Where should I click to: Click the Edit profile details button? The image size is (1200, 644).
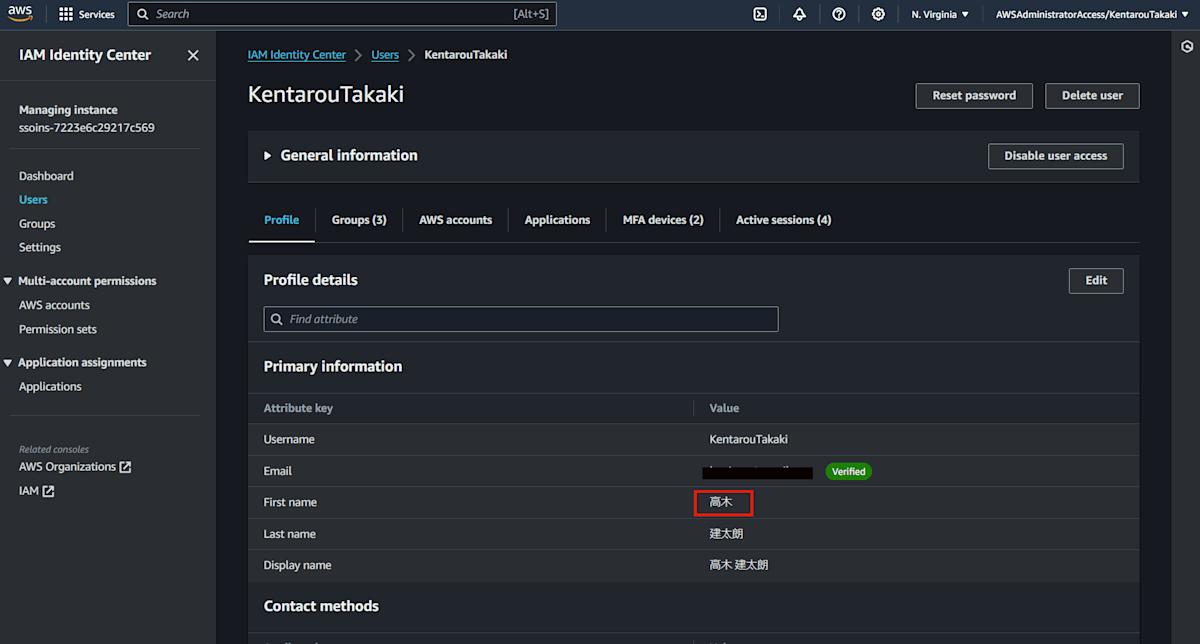coord(1096,281)
